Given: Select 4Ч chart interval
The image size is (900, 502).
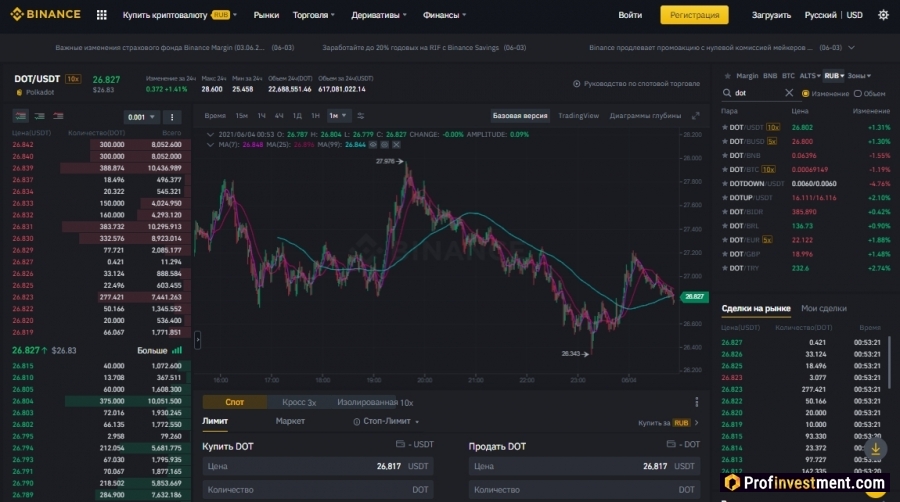Looking at the screenshot, I should click(x=279, y=116).
